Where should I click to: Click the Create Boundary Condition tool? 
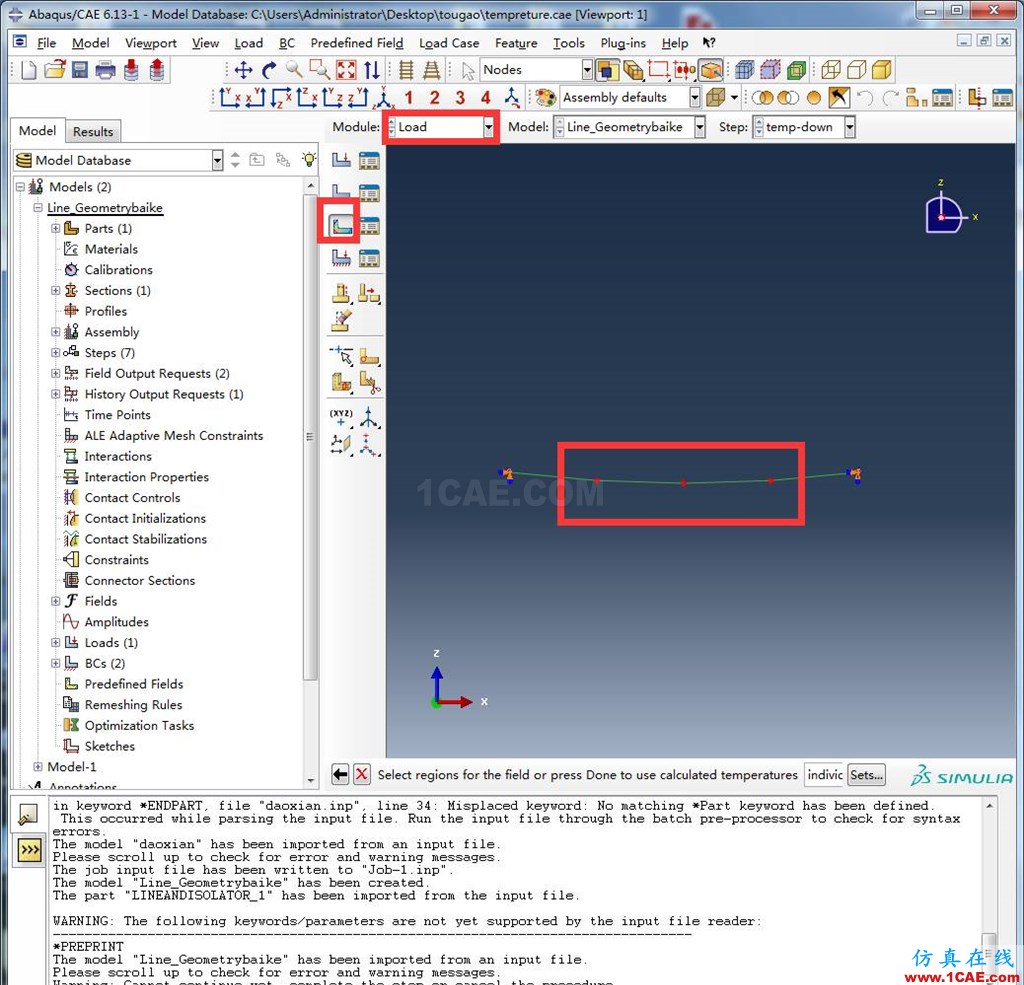click(341, 193)
